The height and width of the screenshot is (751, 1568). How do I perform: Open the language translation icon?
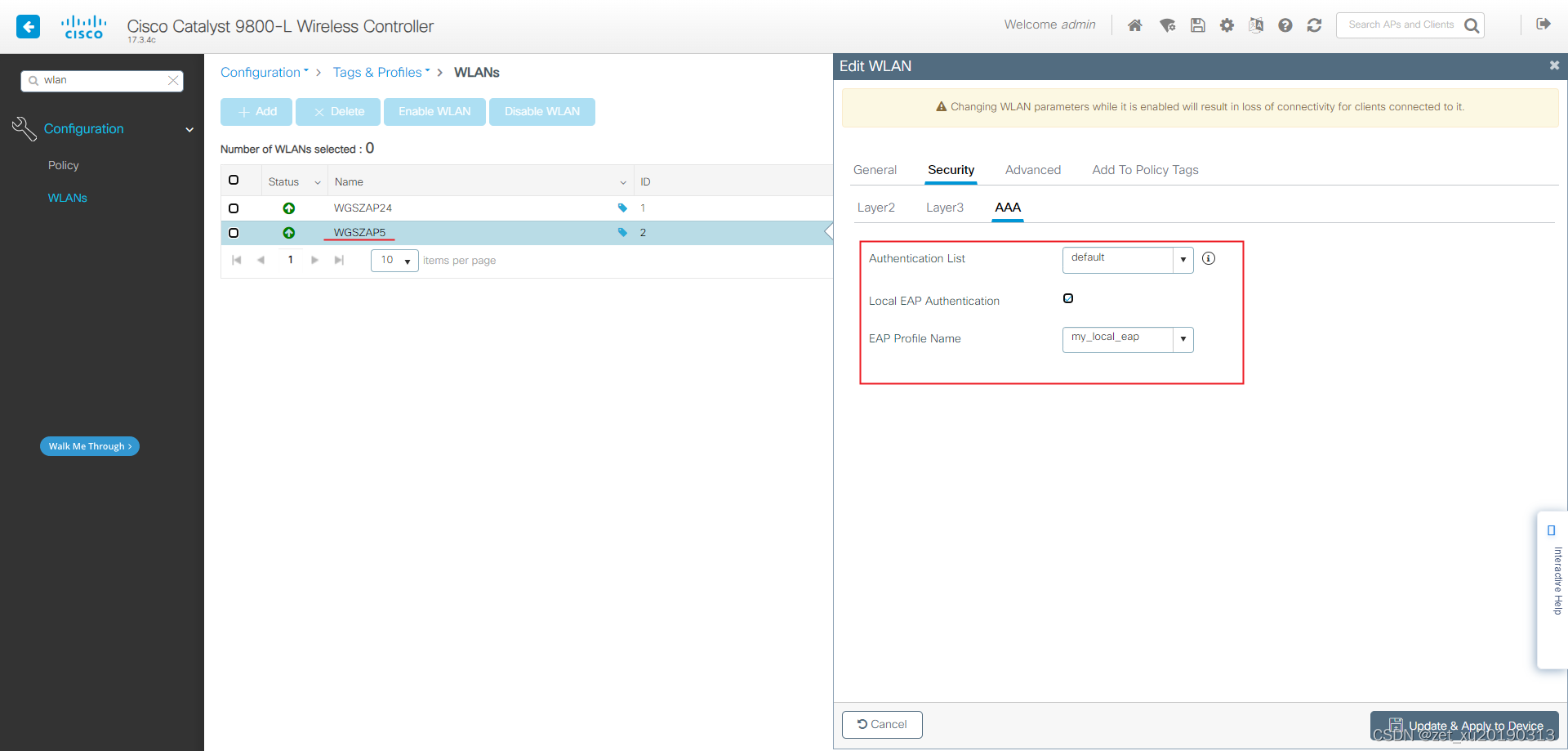pyautogui.click(x=1256, y=25)
